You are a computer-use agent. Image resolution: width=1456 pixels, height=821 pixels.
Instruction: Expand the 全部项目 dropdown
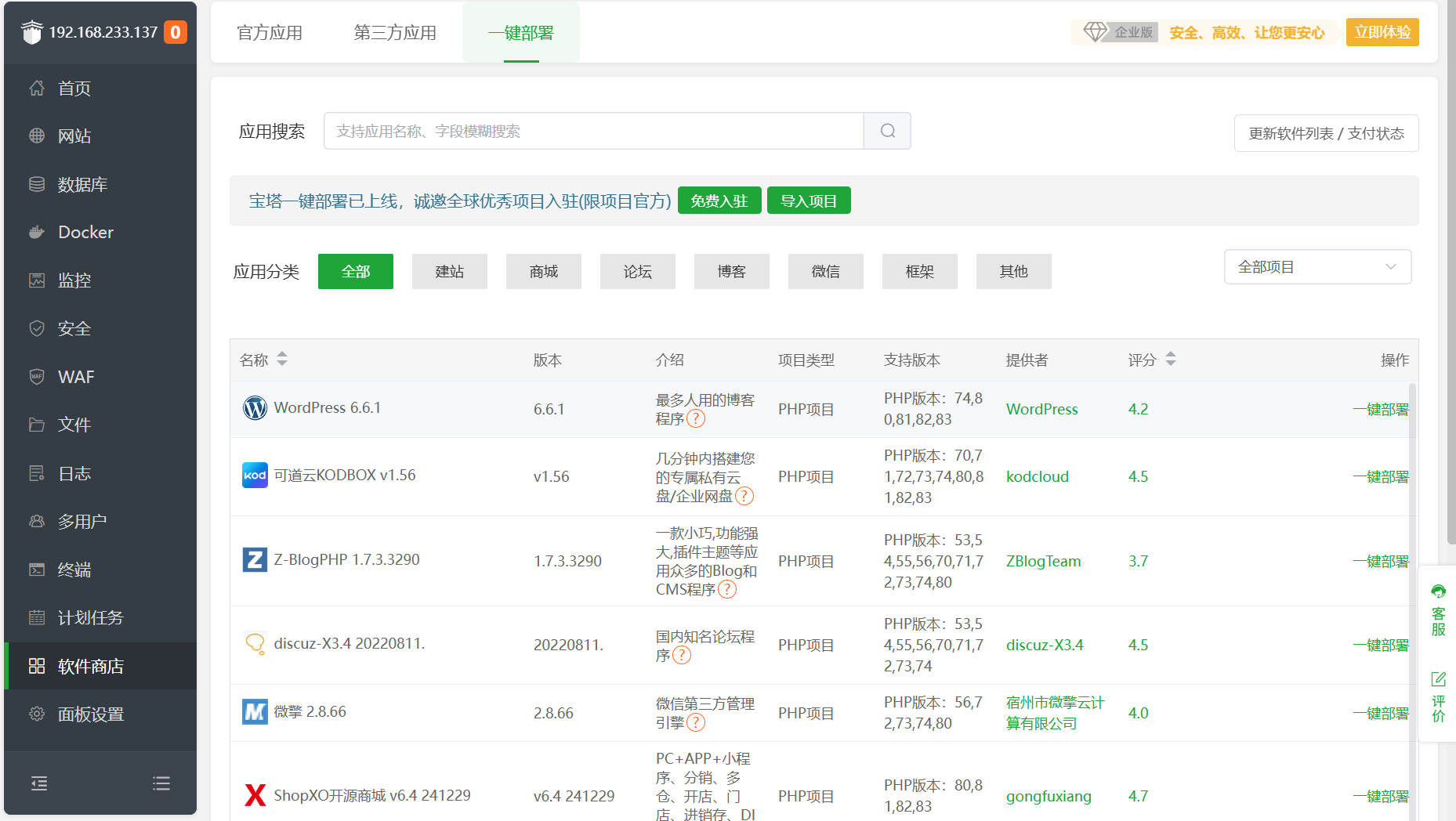click(x=1317, y=267)
